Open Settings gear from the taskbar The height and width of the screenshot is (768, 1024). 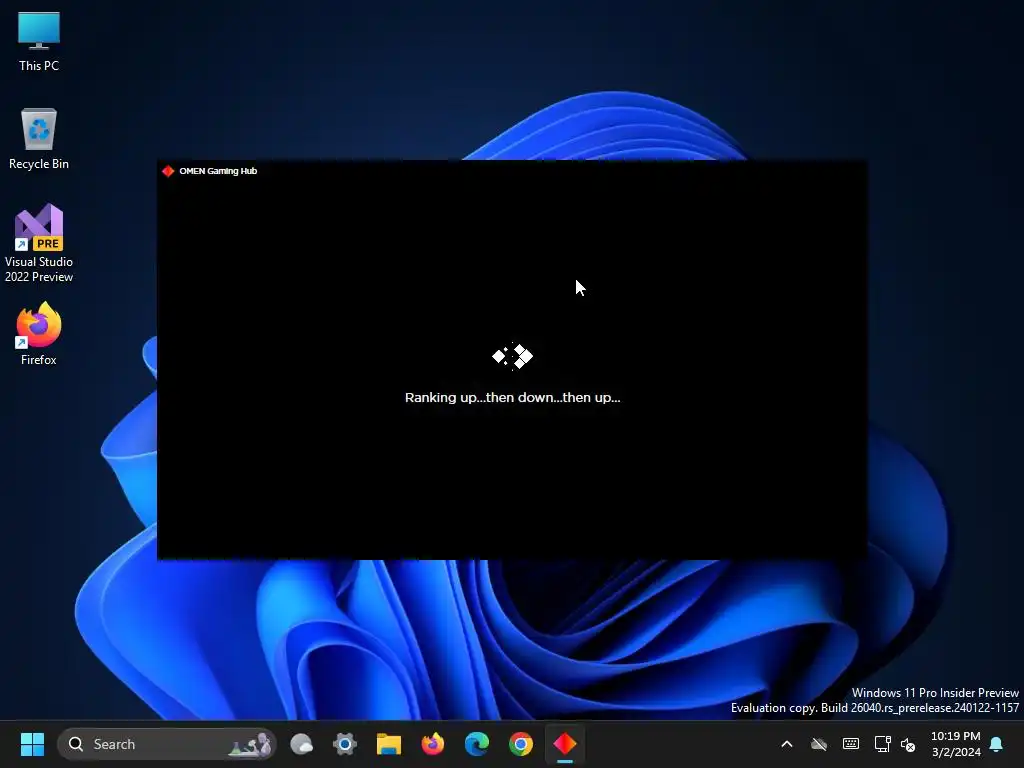tap(345, 744)
